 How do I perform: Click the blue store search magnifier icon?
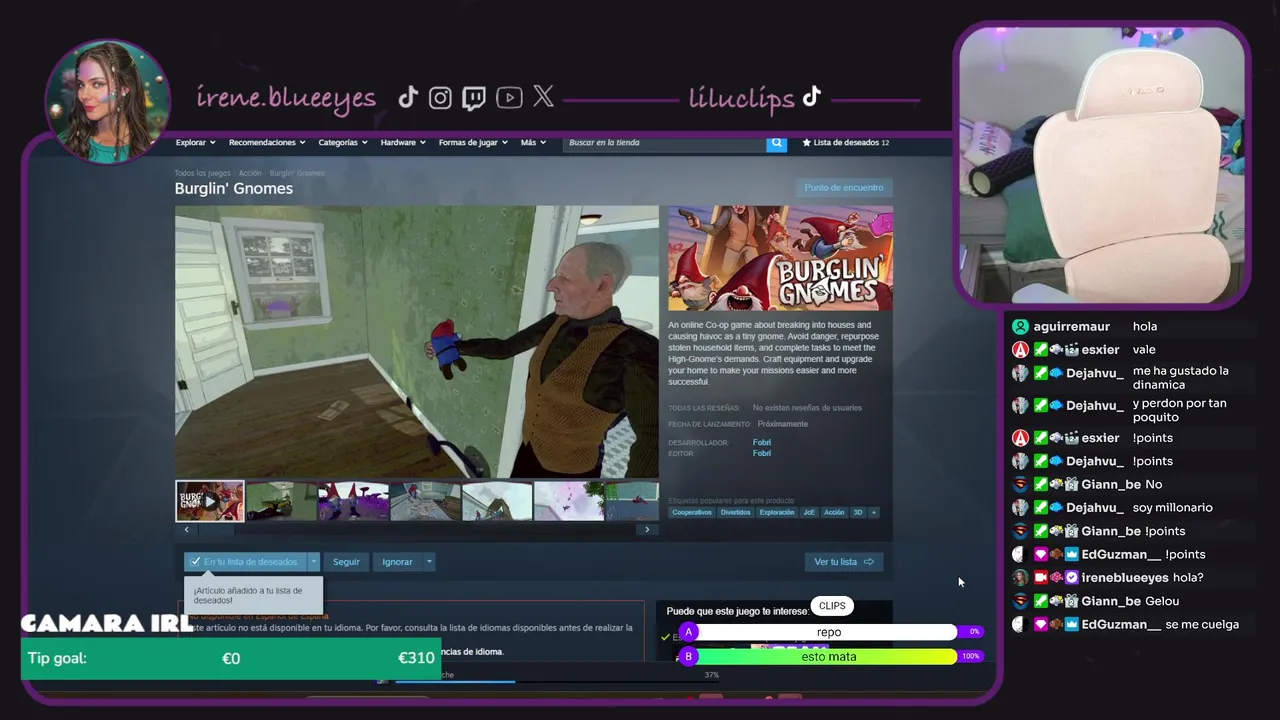coord(776,143)
